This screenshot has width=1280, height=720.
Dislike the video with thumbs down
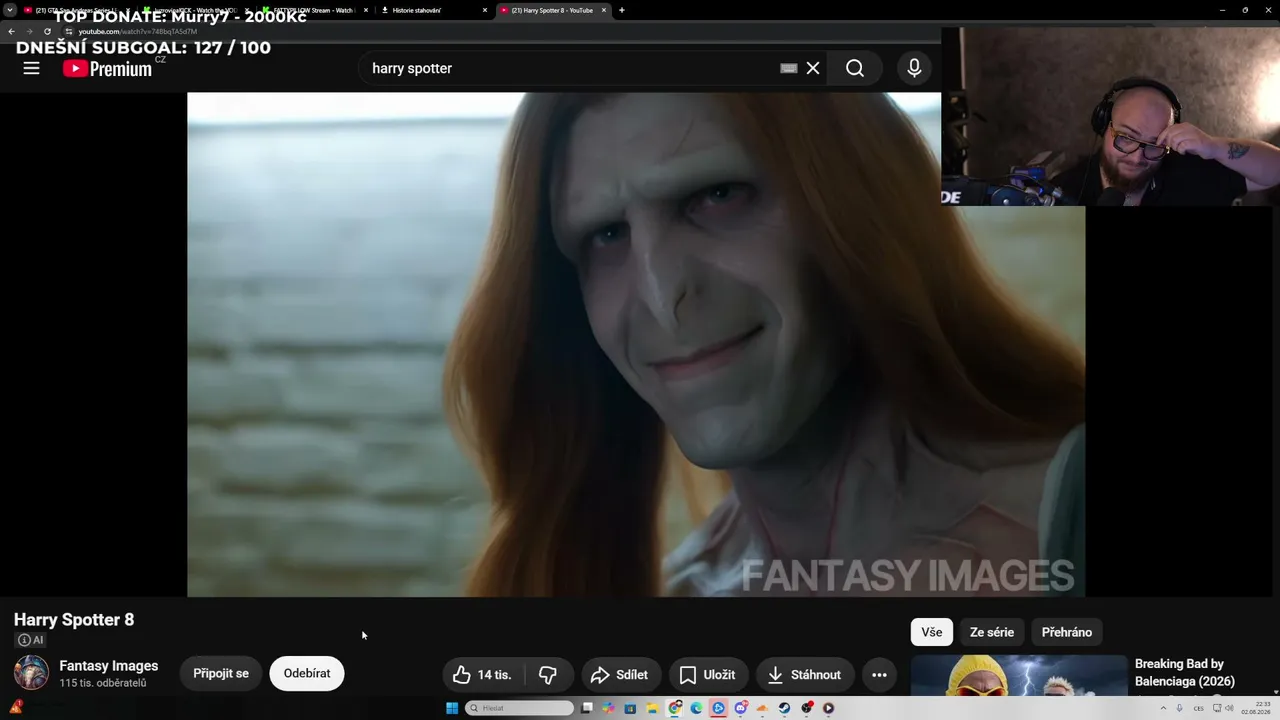point(548,675)
